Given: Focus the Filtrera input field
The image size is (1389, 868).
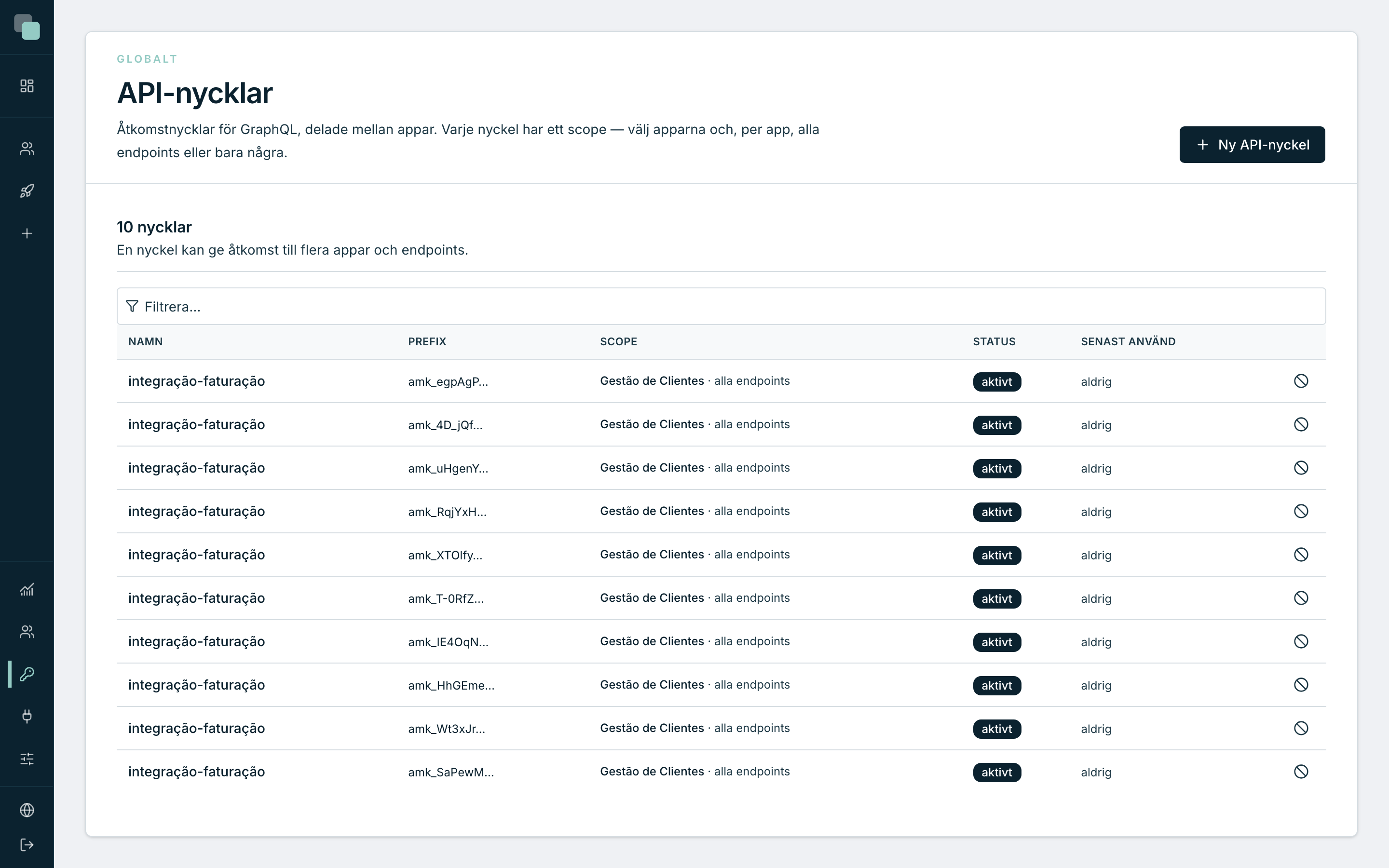Looking at the screenshot, I should point(721,307).
